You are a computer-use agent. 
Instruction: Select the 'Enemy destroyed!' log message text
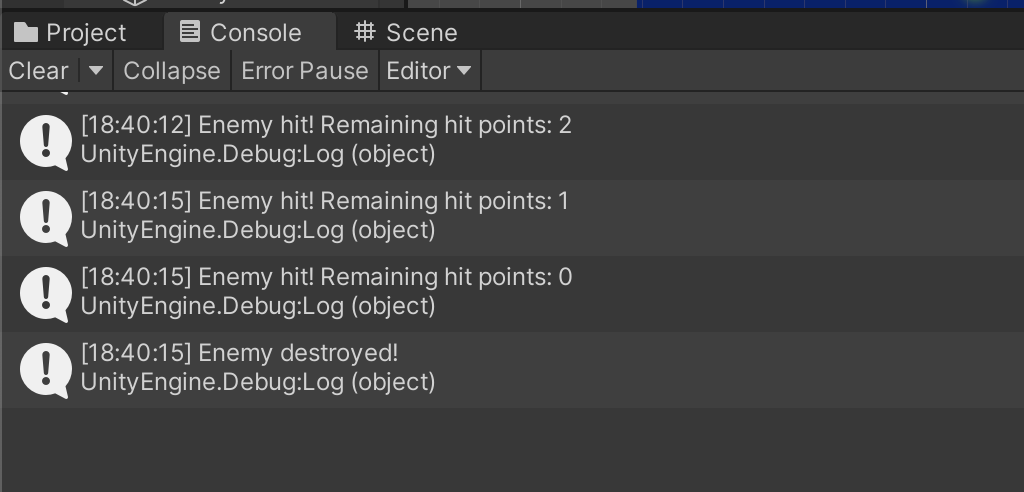298,353
